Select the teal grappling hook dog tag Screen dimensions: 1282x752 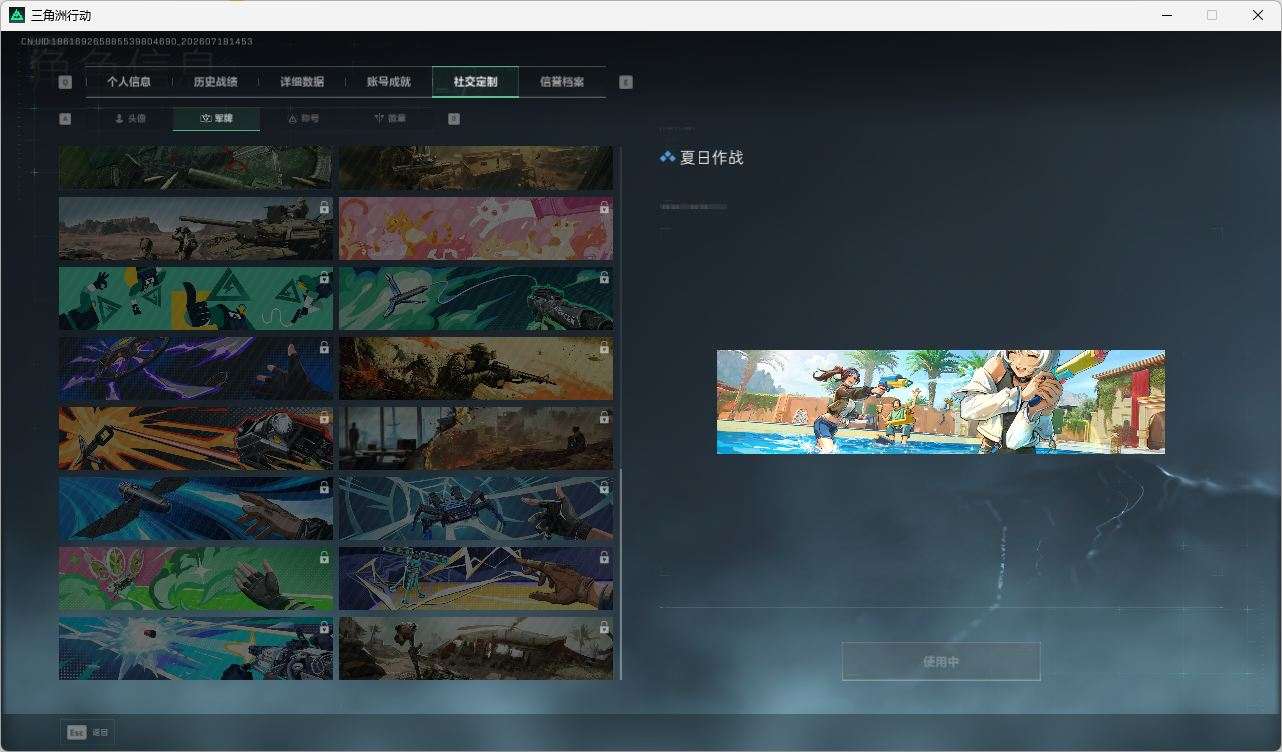pos(476,298)
